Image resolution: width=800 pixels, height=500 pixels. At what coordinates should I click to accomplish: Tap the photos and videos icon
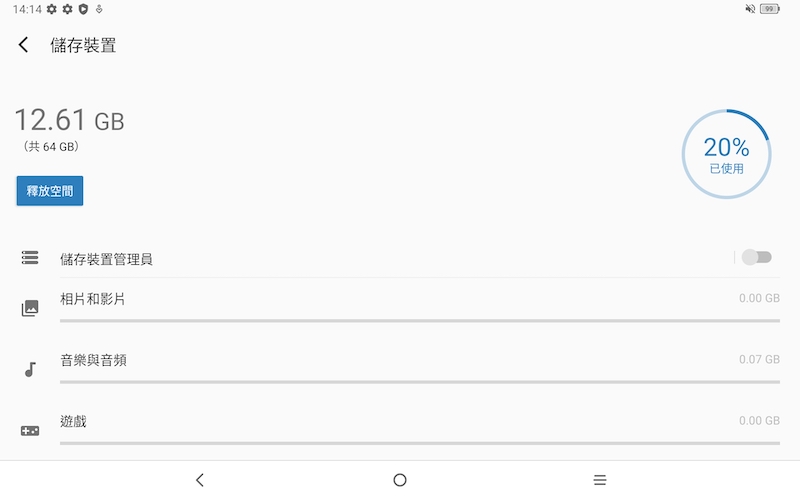click(30, 308)
